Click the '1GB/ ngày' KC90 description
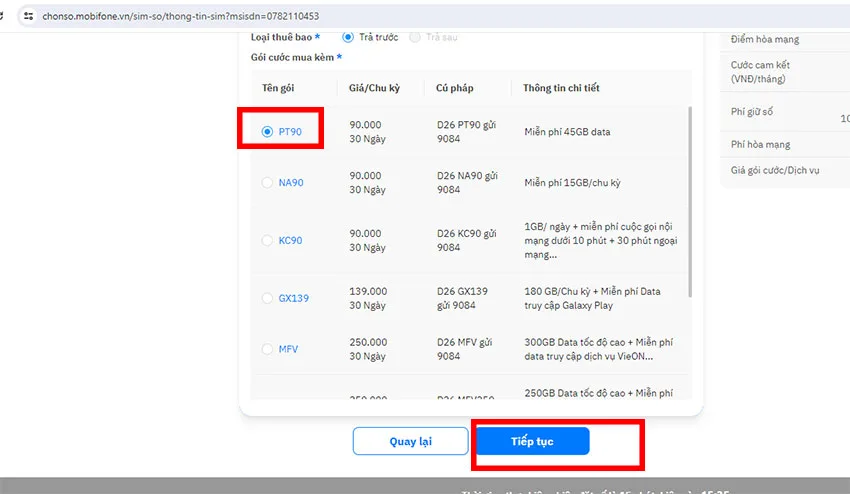 [601, 240]
